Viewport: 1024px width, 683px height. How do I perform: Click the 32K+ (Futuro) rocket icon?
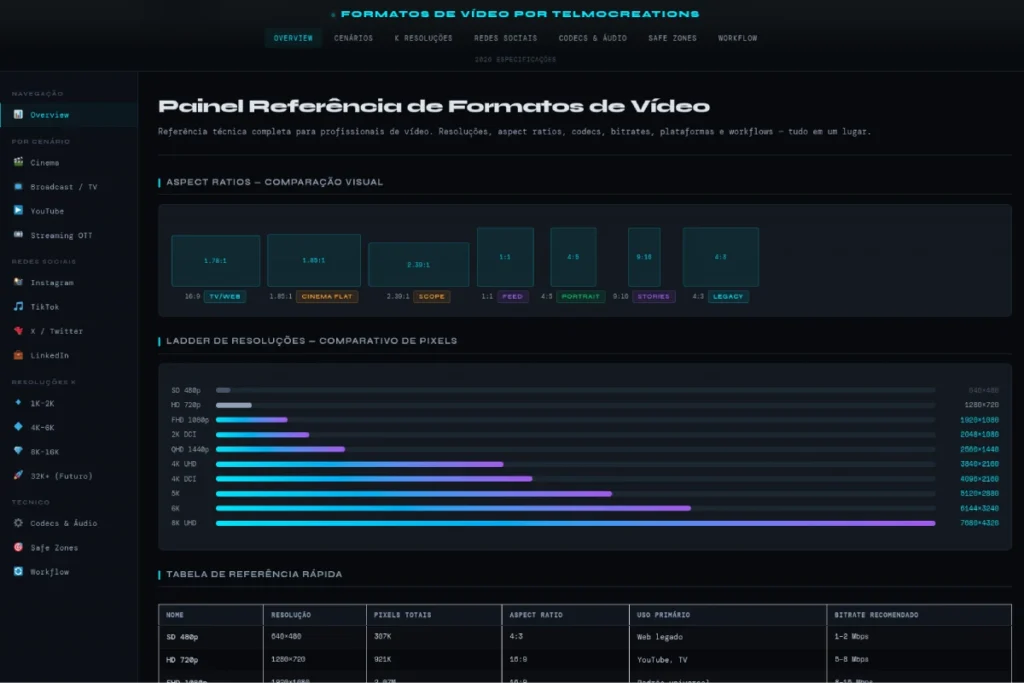[x=18, y=475]
